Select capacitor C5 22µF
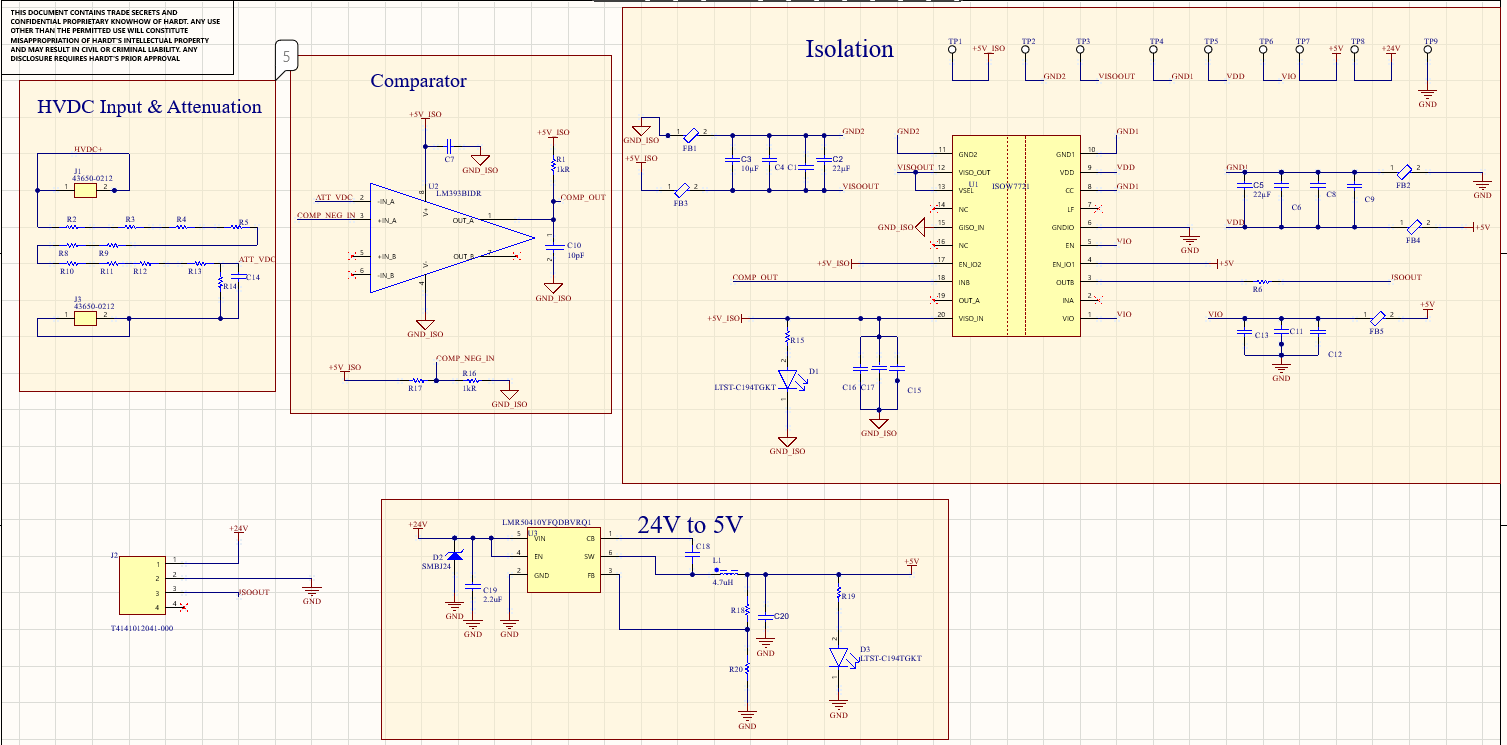1507x745 pixels. (x=1245, y=186)
